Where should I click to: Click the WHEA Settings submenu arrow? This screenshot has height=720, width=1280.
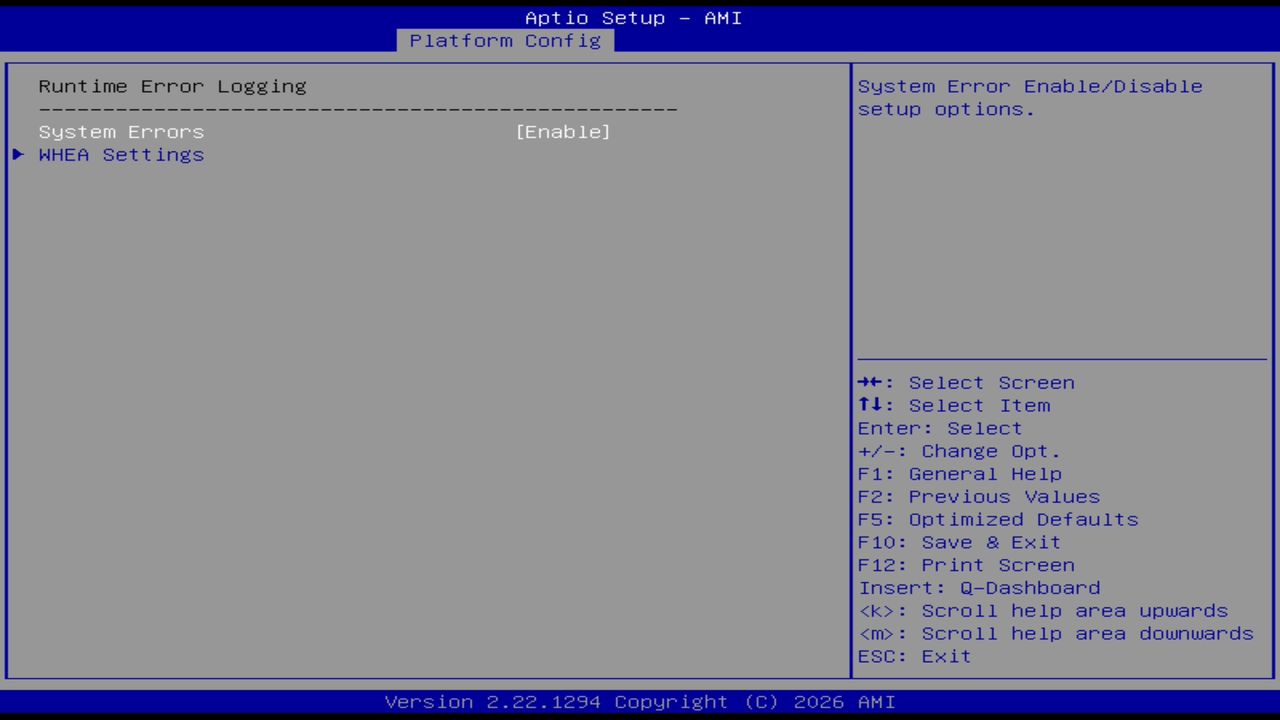[x=17, y=154]
